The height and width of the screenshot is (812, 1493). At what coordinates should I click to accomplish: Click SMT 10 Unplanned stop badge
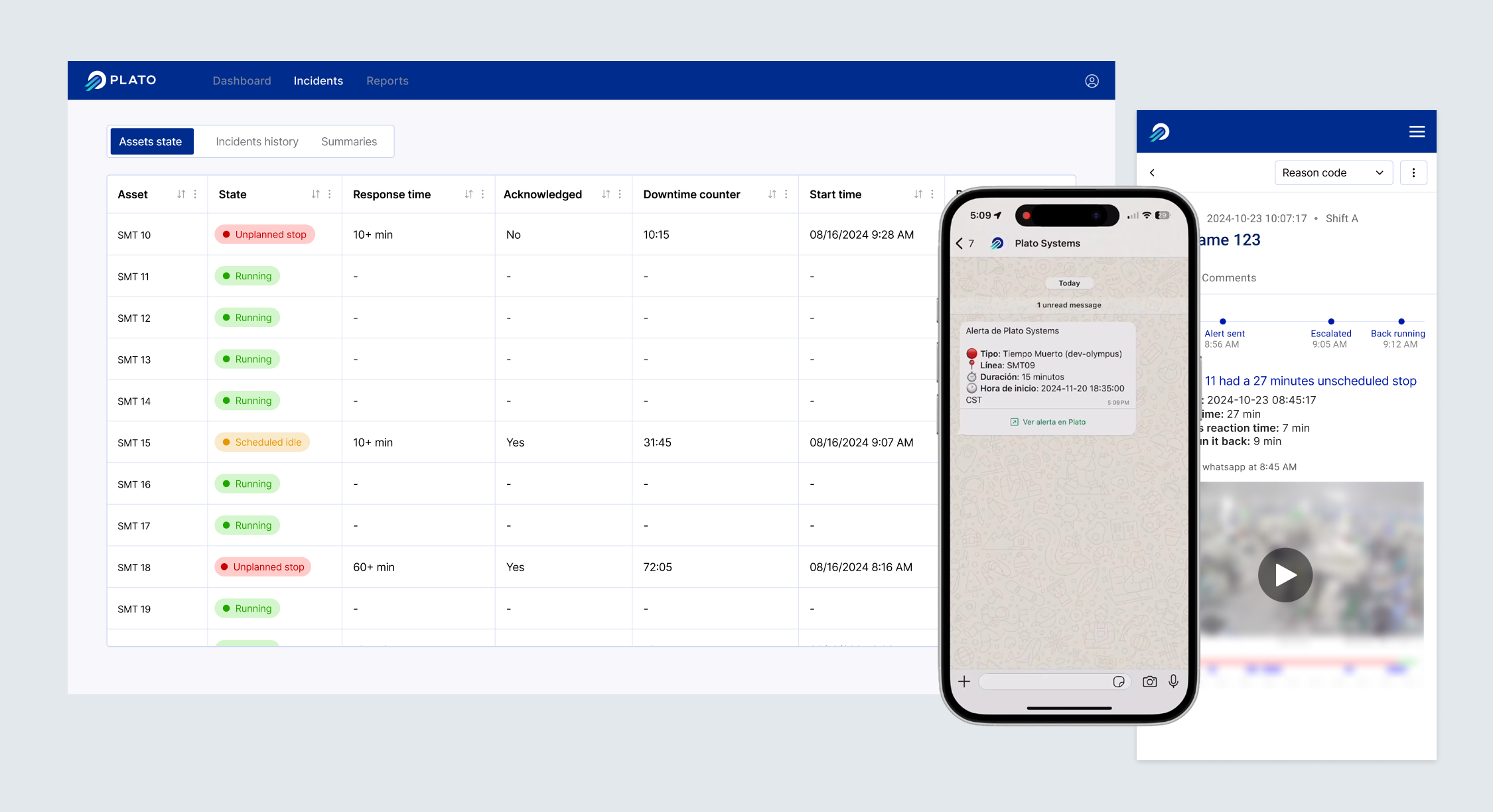pos(265,234)
